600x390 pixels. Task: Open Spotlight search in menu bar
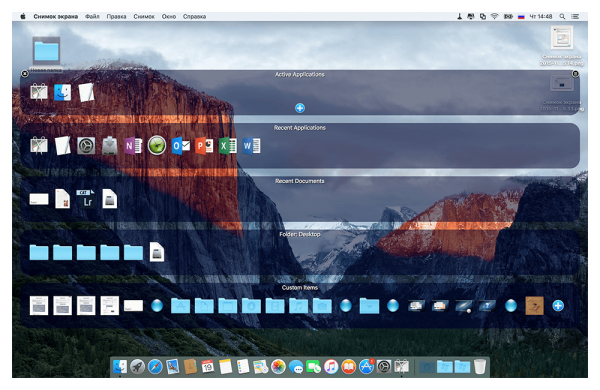tap(562, 16)
